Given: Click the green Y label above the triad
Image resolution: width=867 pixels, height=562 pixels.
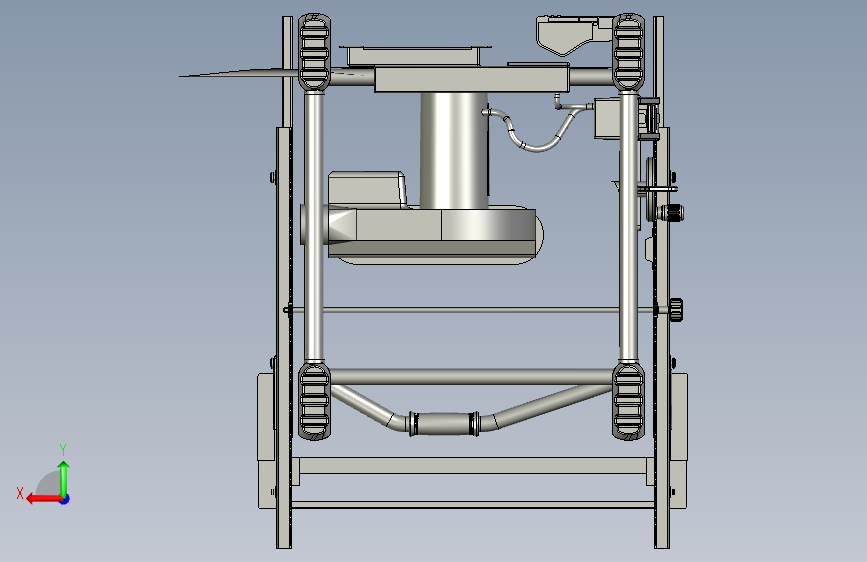Looking at the screenshot, I should [x=63, y=449].
